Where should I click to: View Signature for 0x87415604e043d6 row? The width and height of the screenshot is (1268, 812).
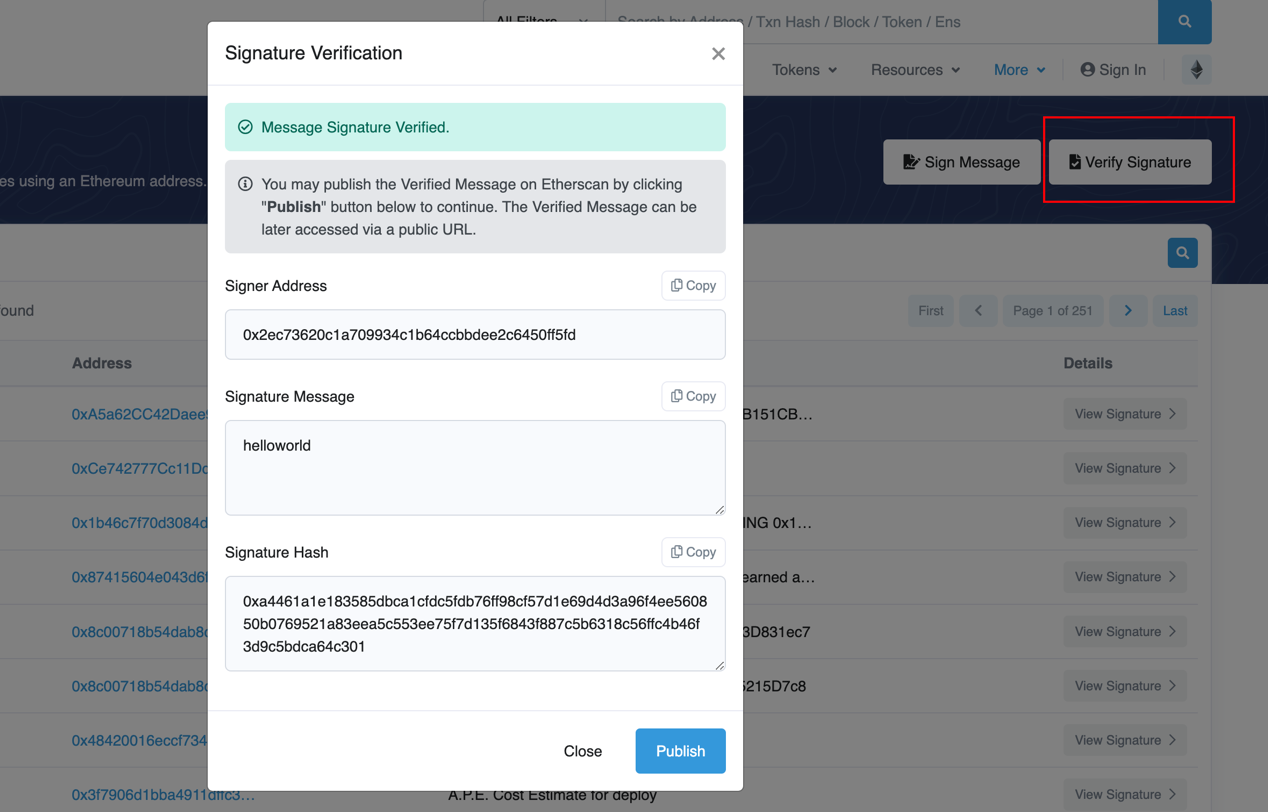1125,577
